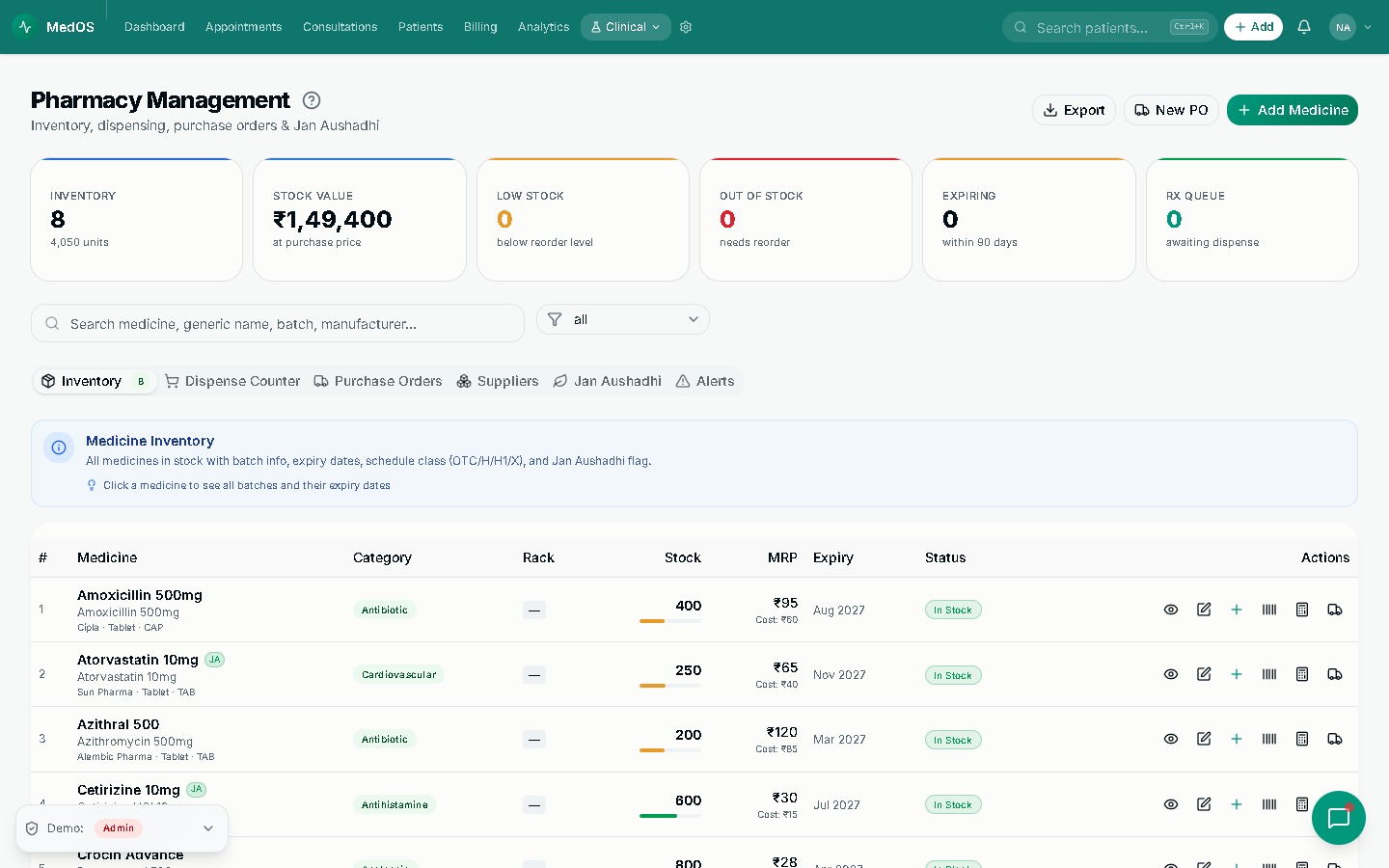Select the Inventory tab
Viewport: 1389px width, 868px height.
95,381
